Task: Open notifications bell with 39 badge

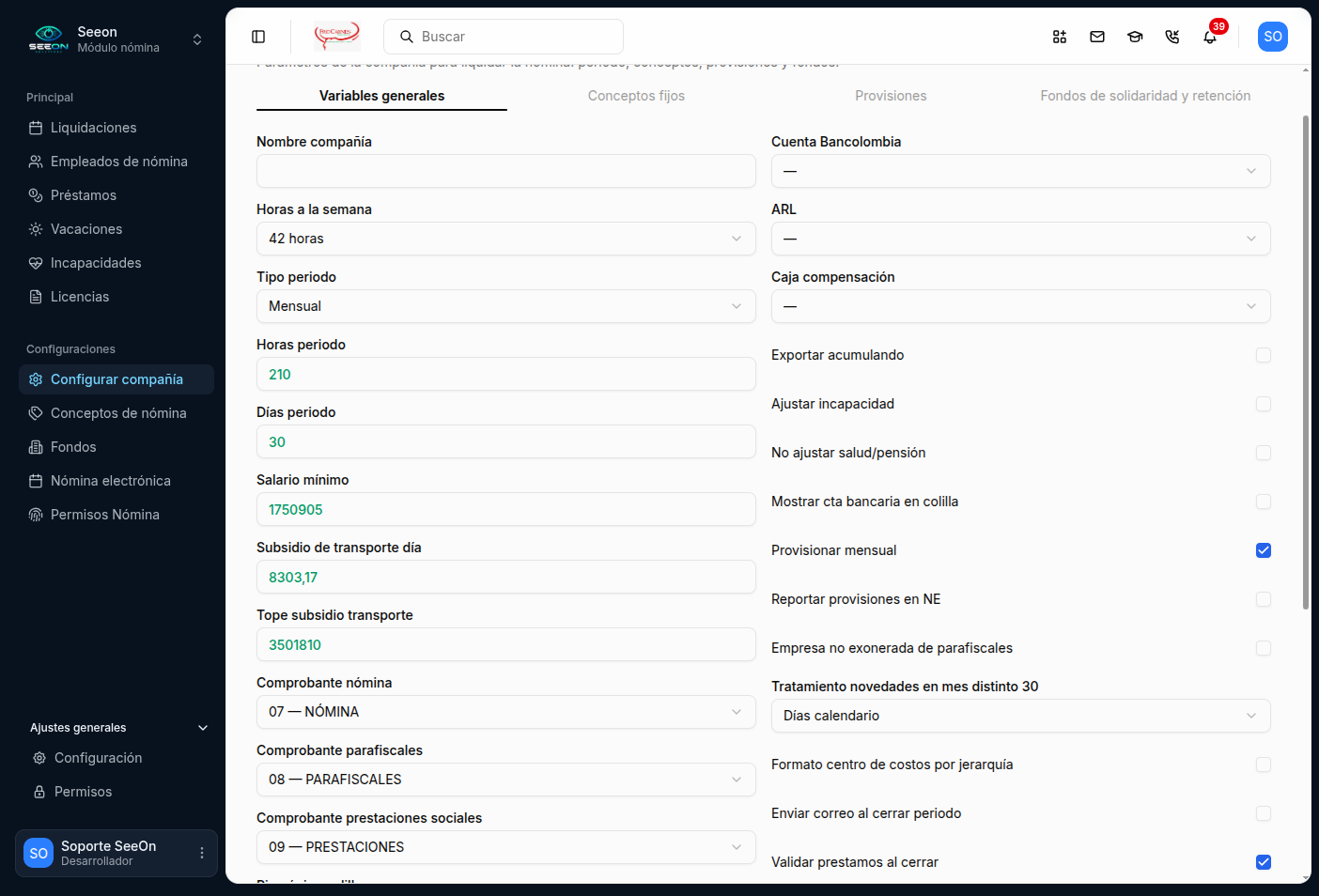Action: (x=1210, y=37)
